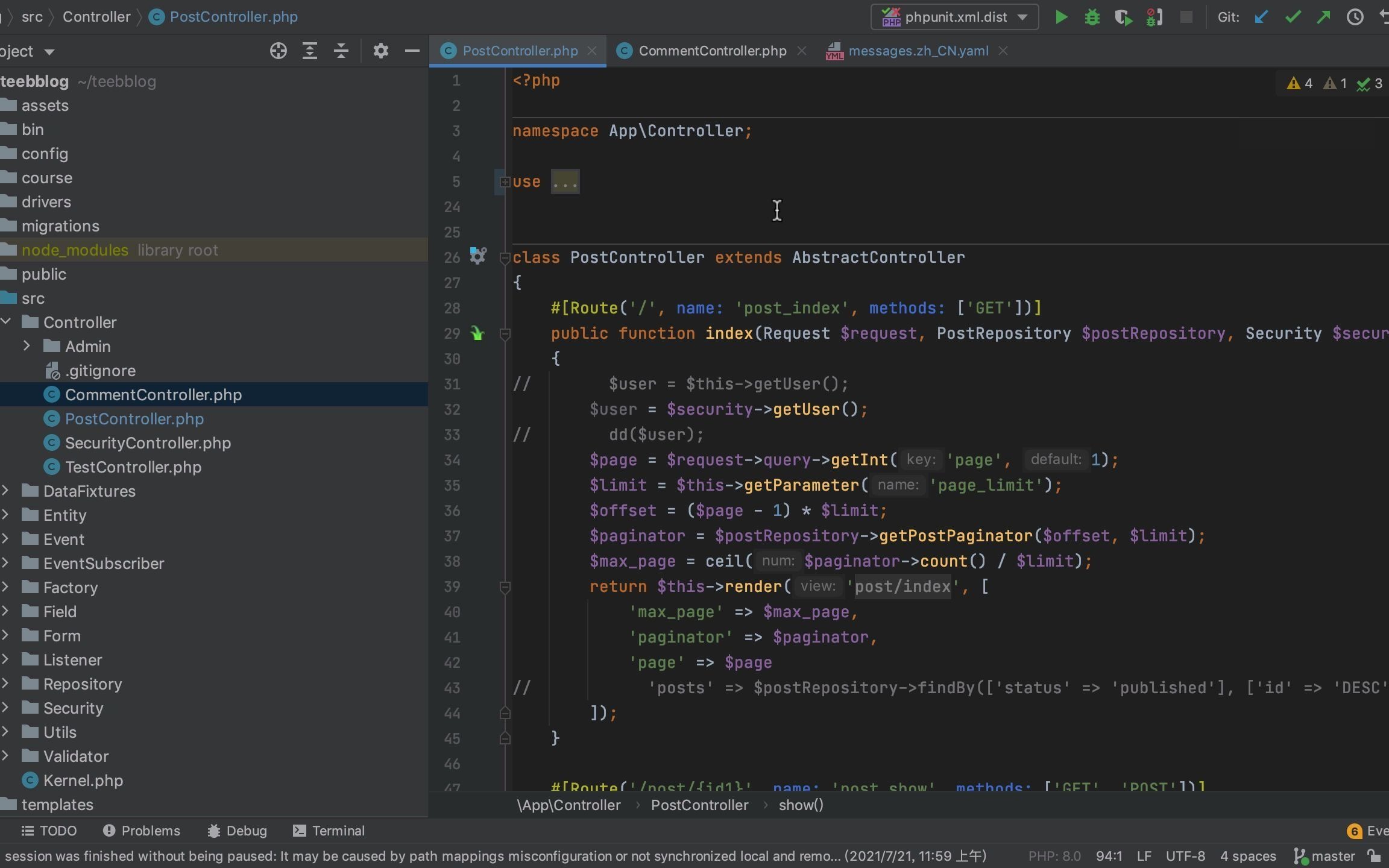Click Git Commit checkmark icon
This screenshot has height=868, width=1389.
click(x=1292, y=17)
